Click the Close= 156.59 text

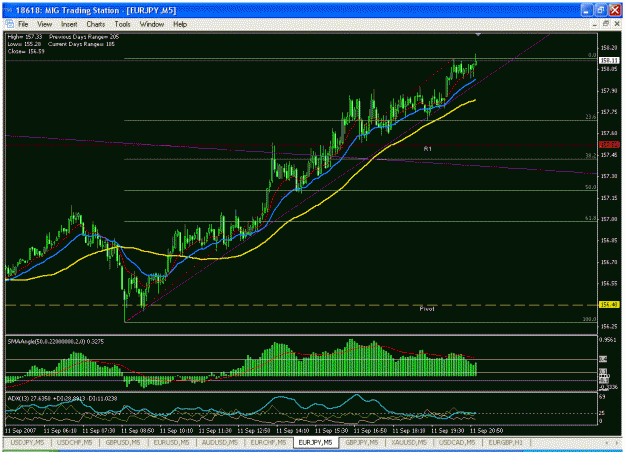[26, 51]
